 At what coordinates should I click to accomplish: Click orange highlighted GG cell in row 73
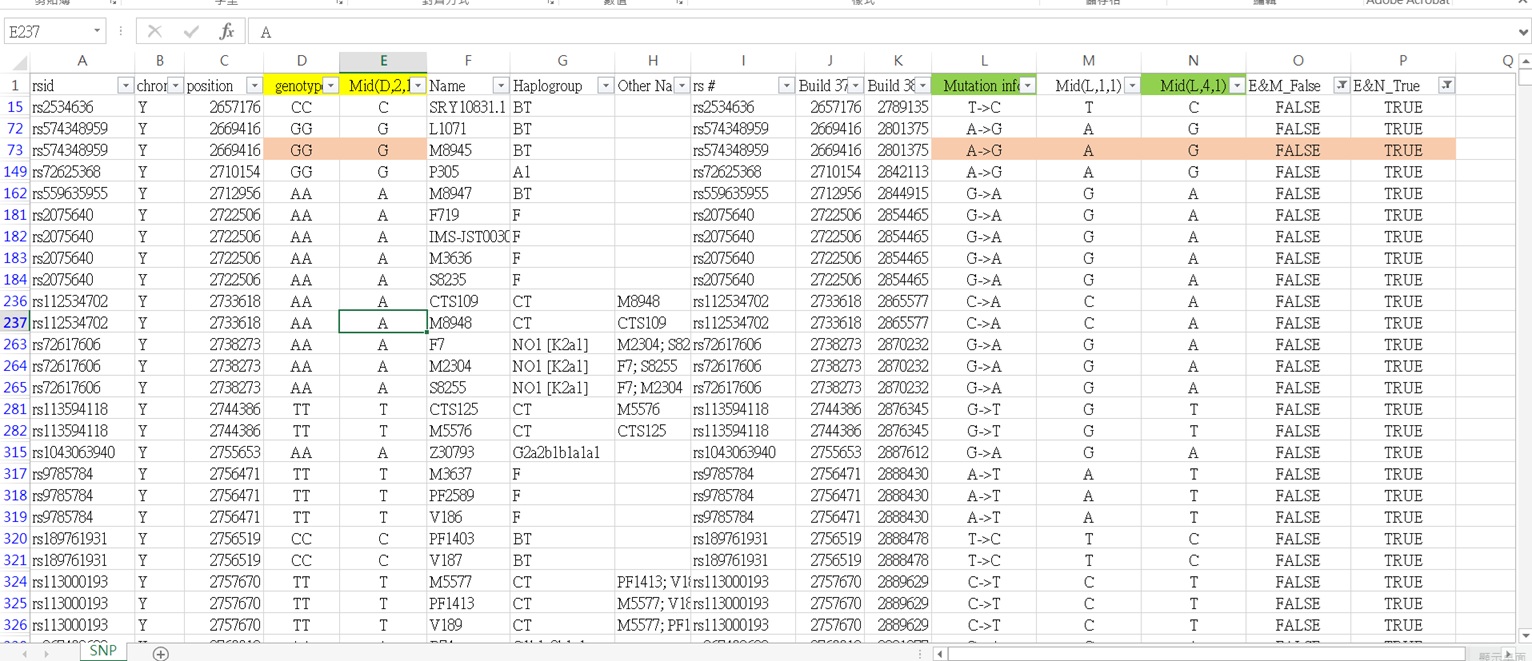(x=301, y=150)
